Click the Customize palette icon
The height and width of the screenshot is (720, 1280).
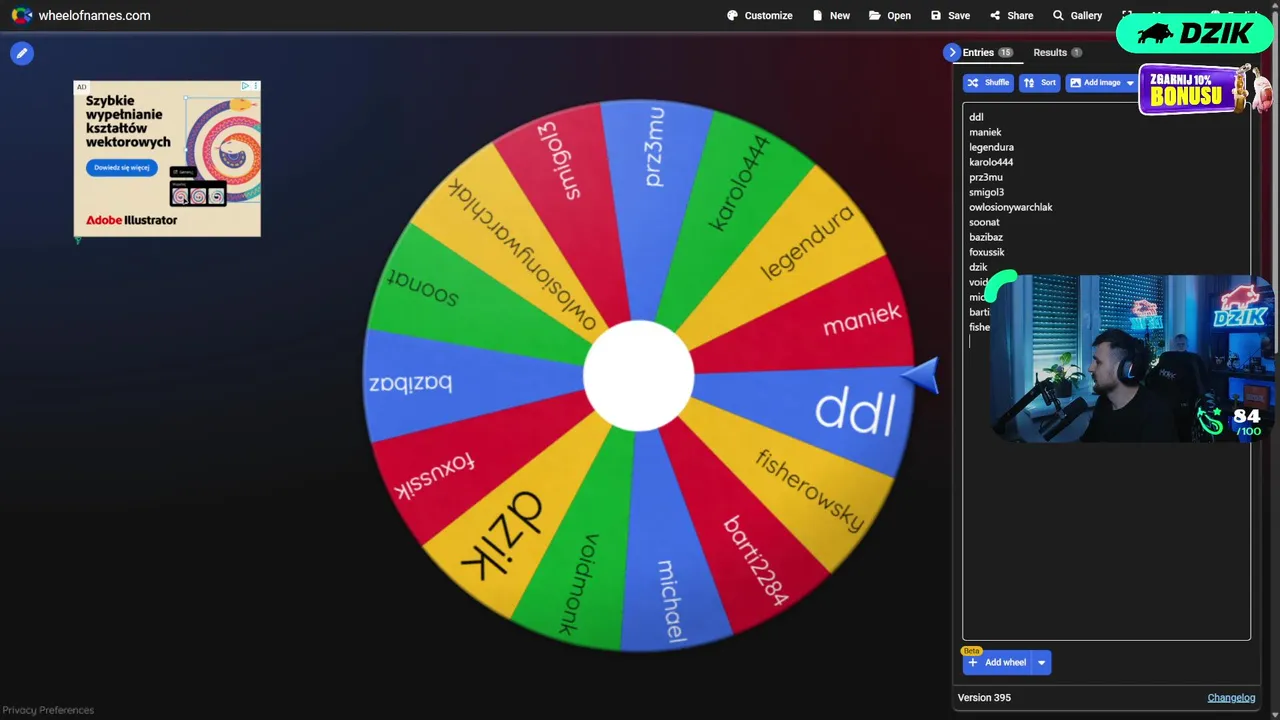732,15
